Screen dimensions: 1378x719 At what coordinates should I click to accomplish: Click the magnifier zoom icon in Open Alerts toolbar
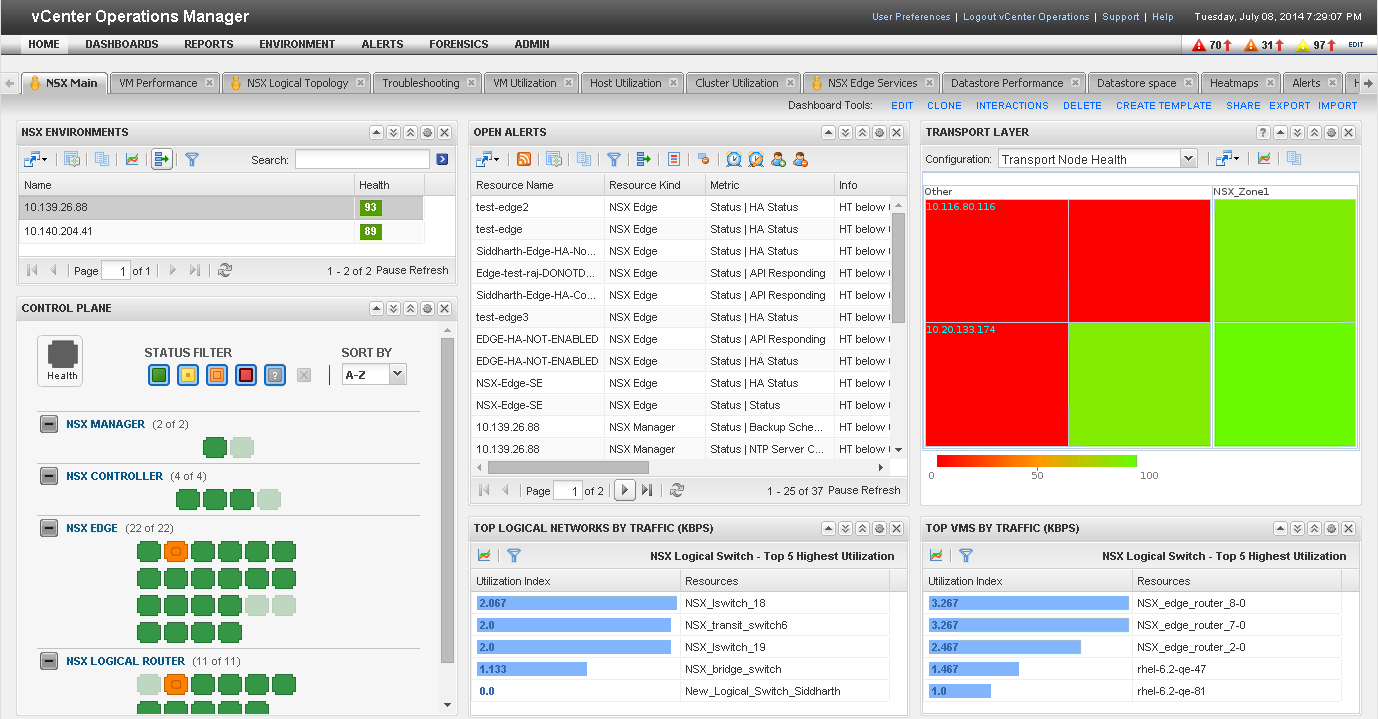732,159
